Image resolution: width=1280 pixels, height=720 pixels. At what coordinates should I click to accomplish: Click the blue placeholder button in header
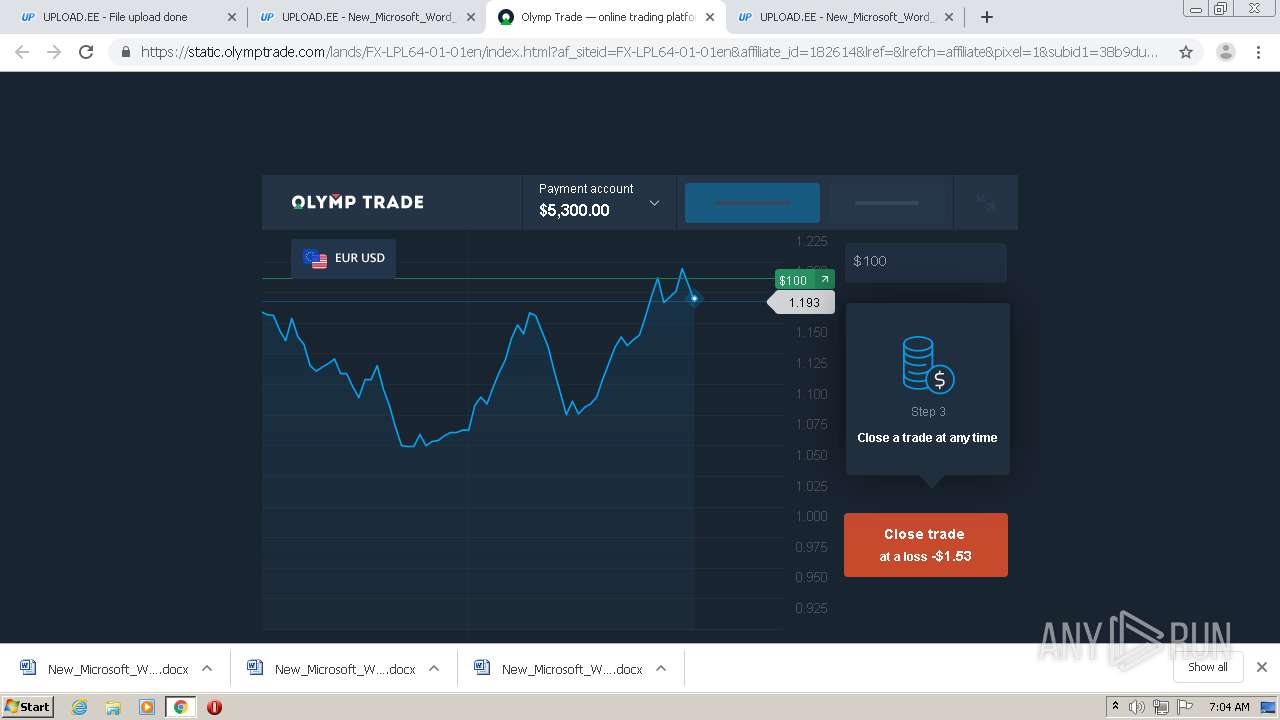pos(752,203)
